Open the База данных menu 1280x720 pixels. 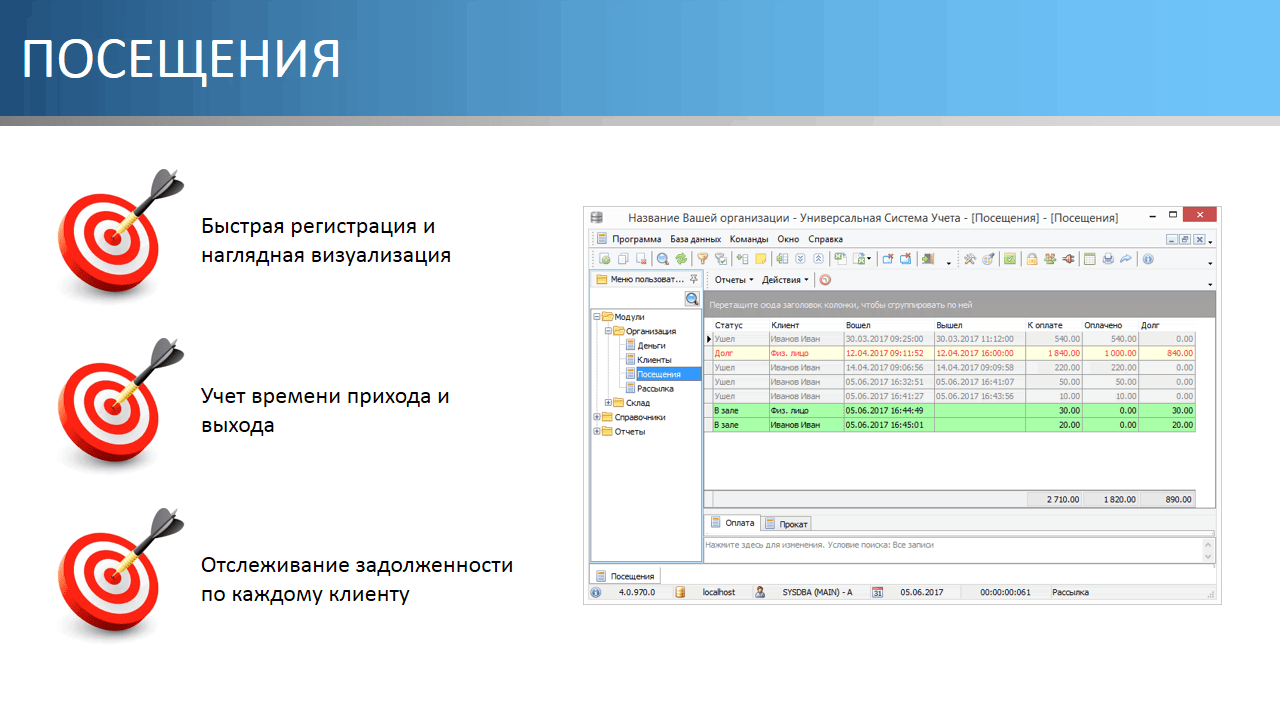[x=695, y=239]
